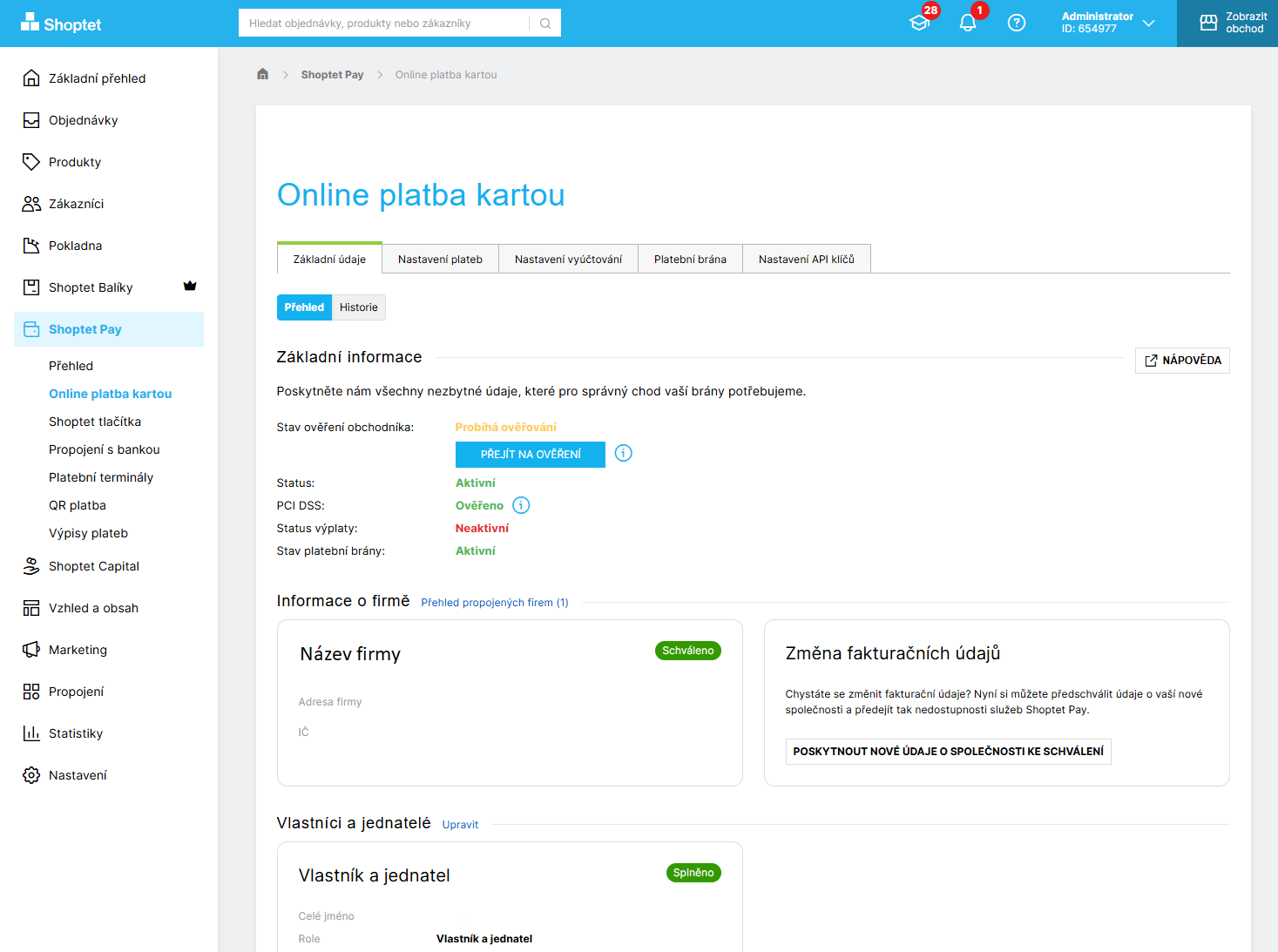1278x952 pixels.
Task: Click the home breadcrumb icon
Action: click(262, 74)
